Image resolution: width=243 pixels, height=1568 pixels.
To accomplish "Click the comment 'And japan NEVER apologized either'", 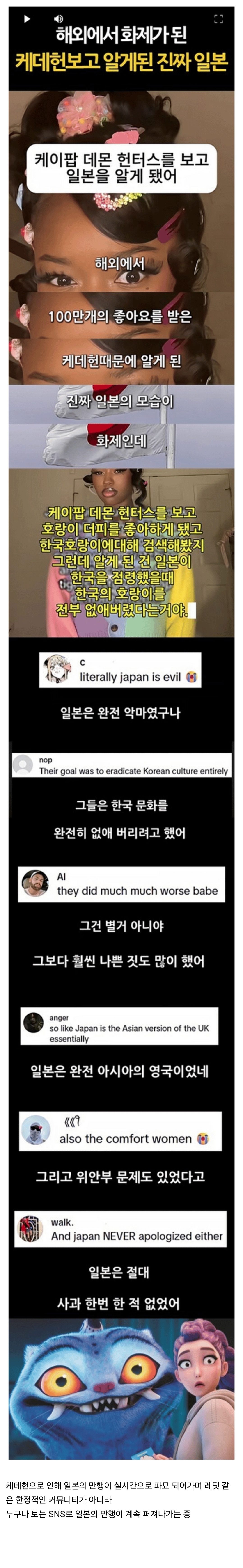I will [137, 1236].
